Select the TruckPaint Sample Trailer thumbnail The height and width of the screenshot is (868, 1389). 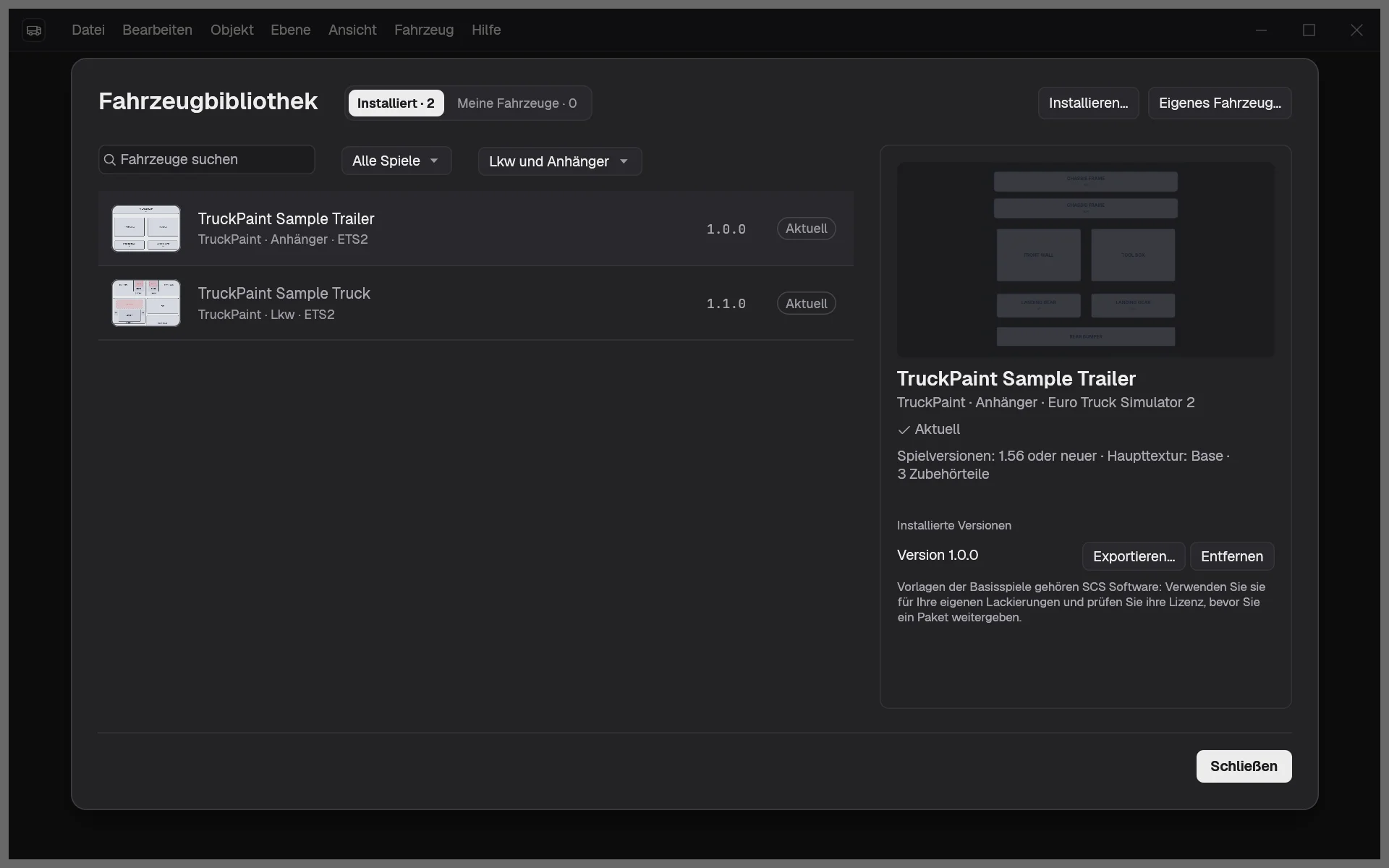(146, 229)
